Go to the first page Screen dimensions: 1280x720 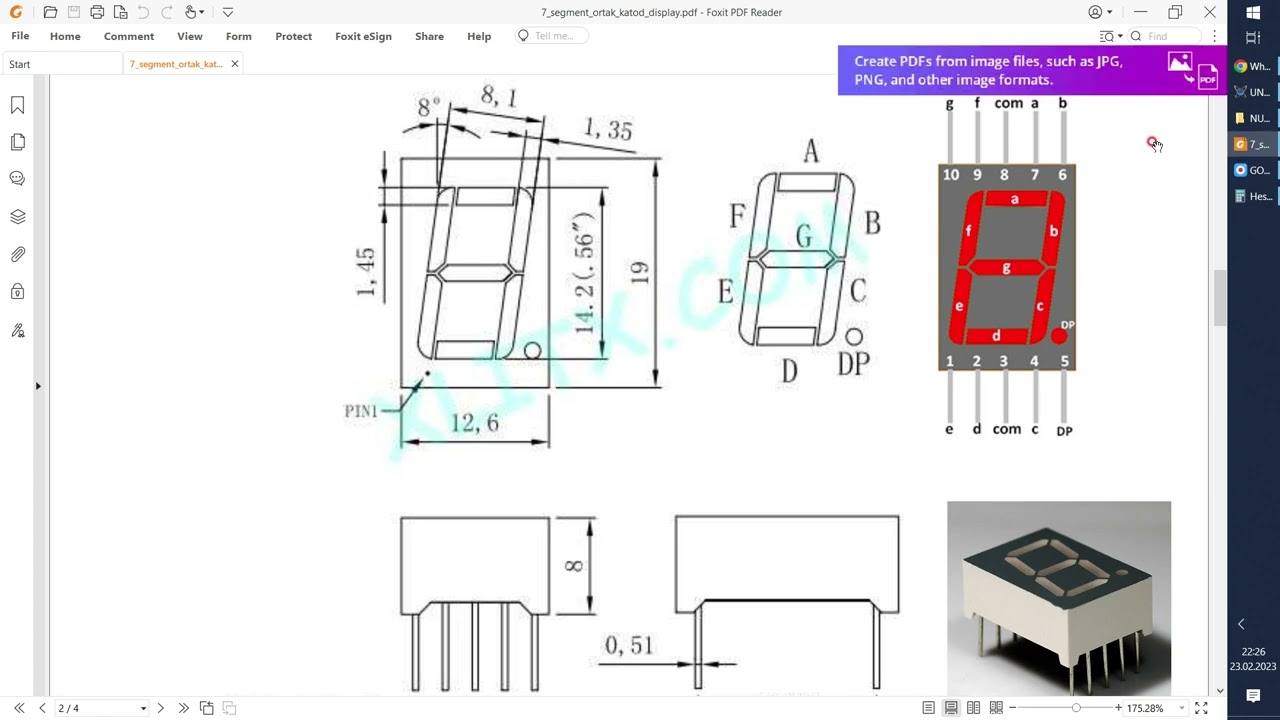19,708
